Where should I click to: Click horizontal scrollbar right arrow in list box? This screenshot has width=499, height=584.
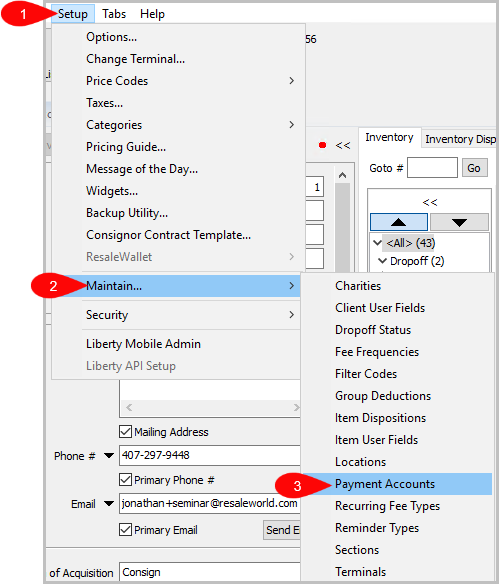[296, 407]
